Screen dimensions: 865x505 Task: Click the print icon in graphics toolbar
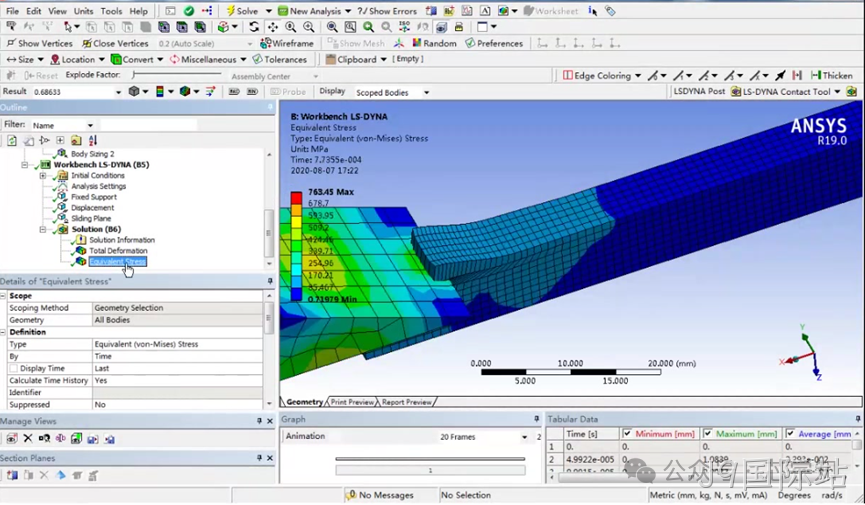458,26
